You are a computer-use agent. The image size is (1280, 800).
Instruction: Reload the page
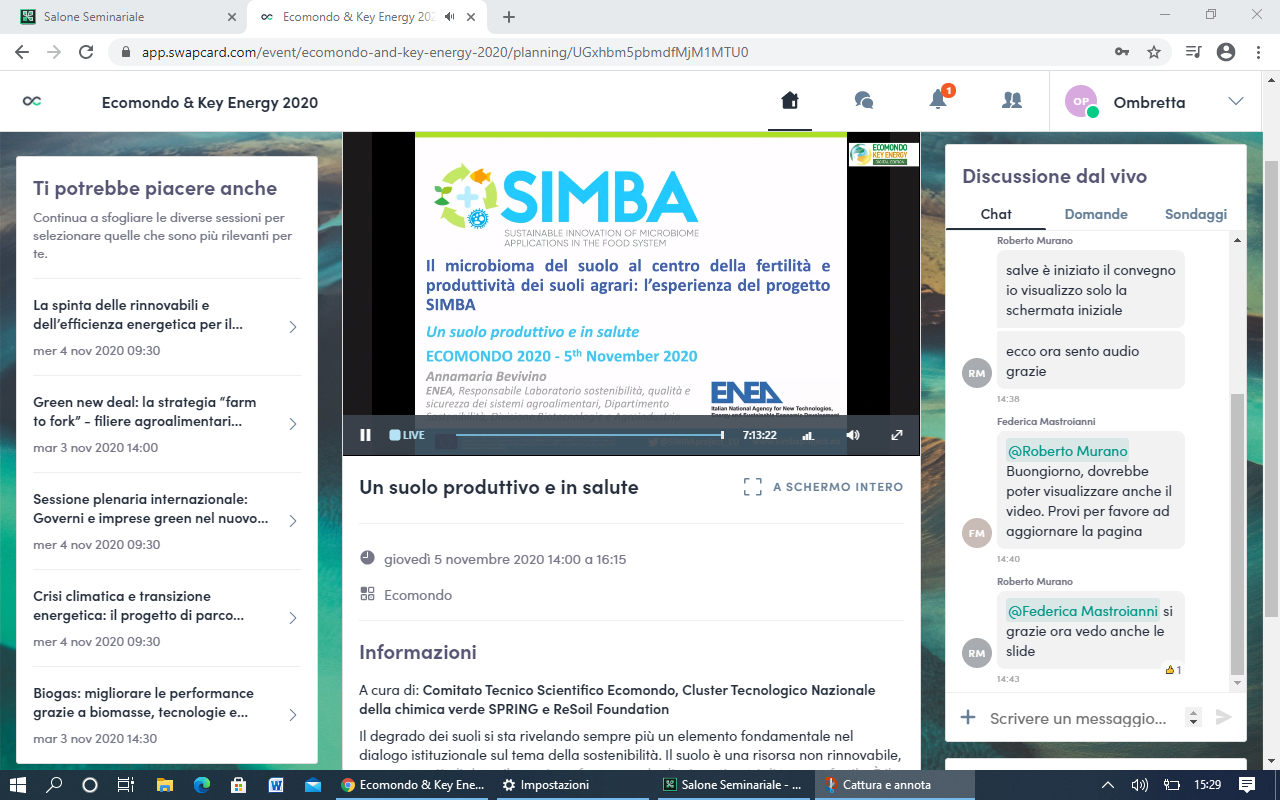point(86,52)
